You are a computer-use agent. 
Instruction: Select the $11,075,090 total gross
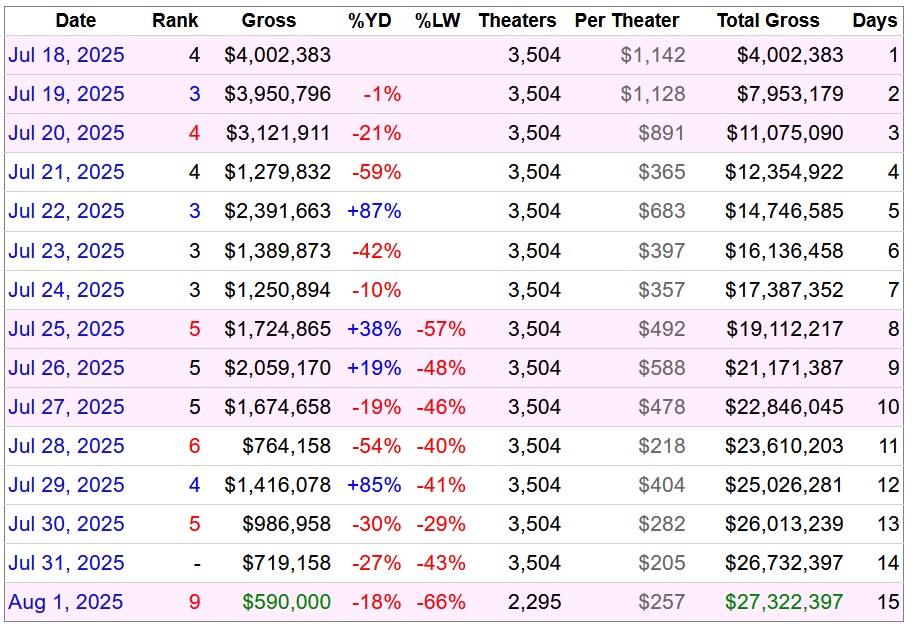coord(785,134)
